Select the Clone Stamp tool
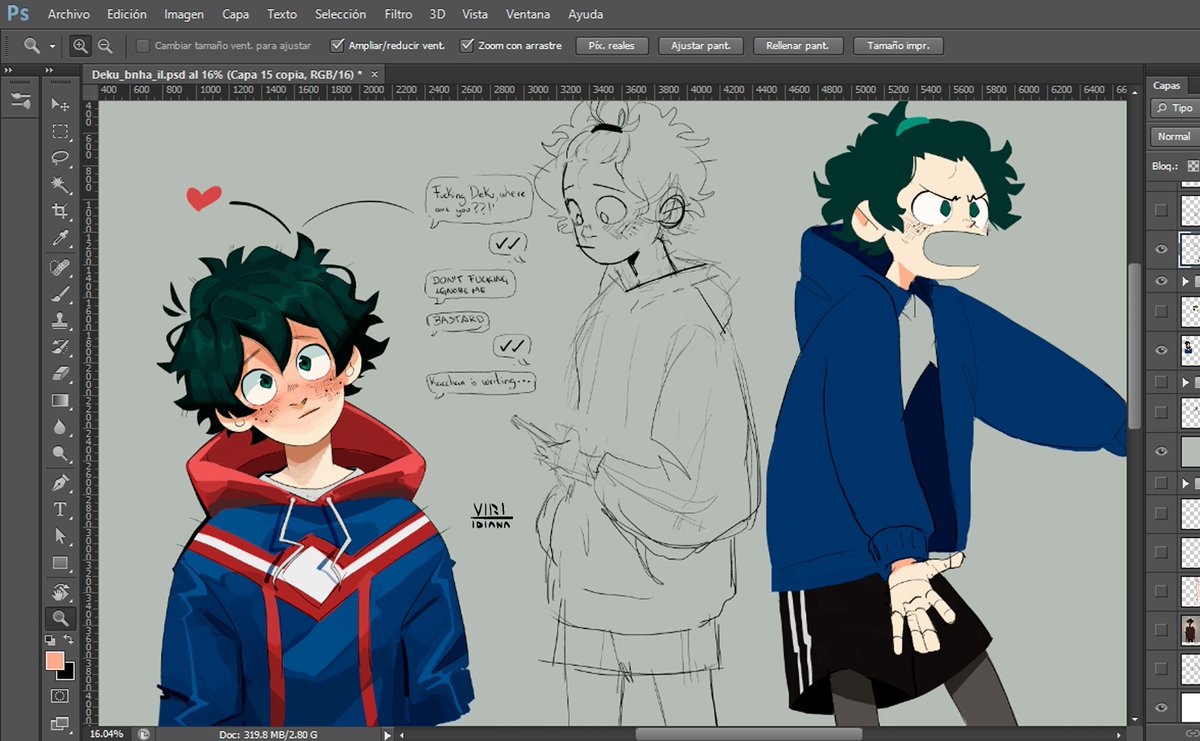Viewport: 1200px width, 741px height. tap(60, 321)
